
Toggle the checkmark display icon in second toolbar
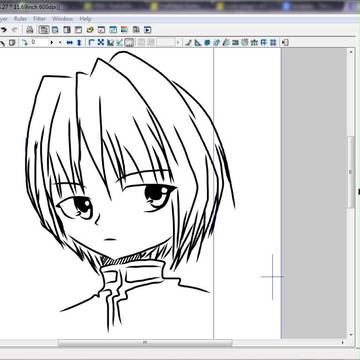pos(120,43)
